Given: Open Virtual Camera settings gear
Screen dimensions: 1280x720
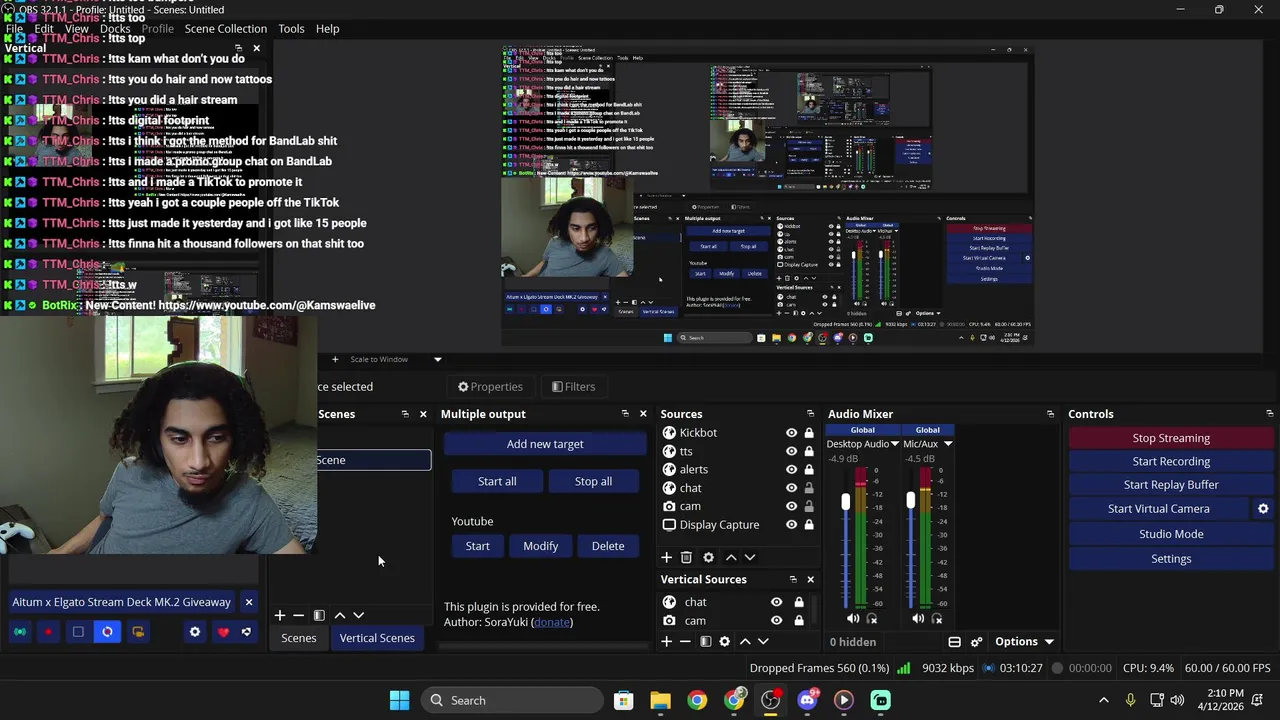Looking at the screenshot, I should point(1263,509).
